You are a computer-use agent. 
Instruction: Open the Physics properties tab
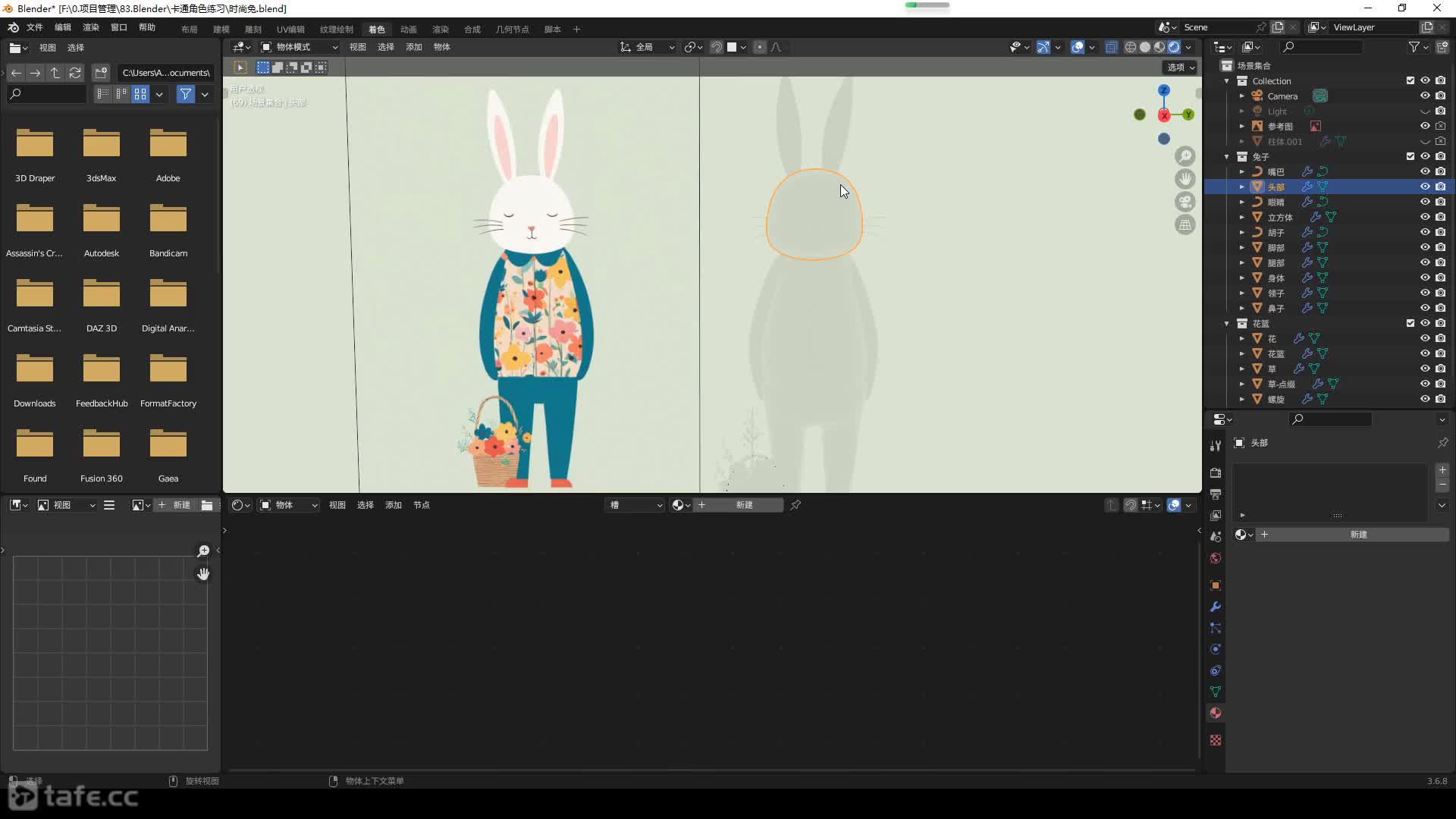1216,649
